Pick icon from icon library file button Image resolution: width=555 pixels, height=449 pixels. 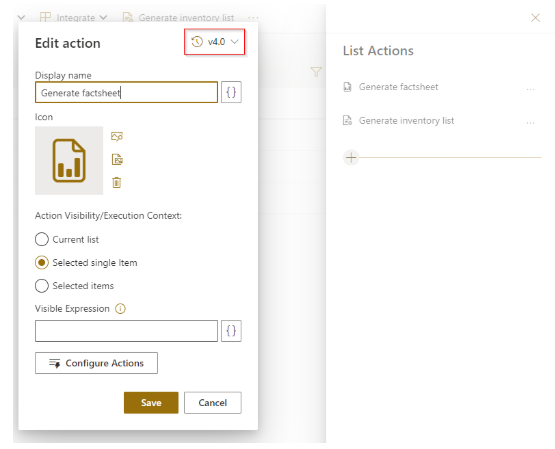click(x=117, y=160)
